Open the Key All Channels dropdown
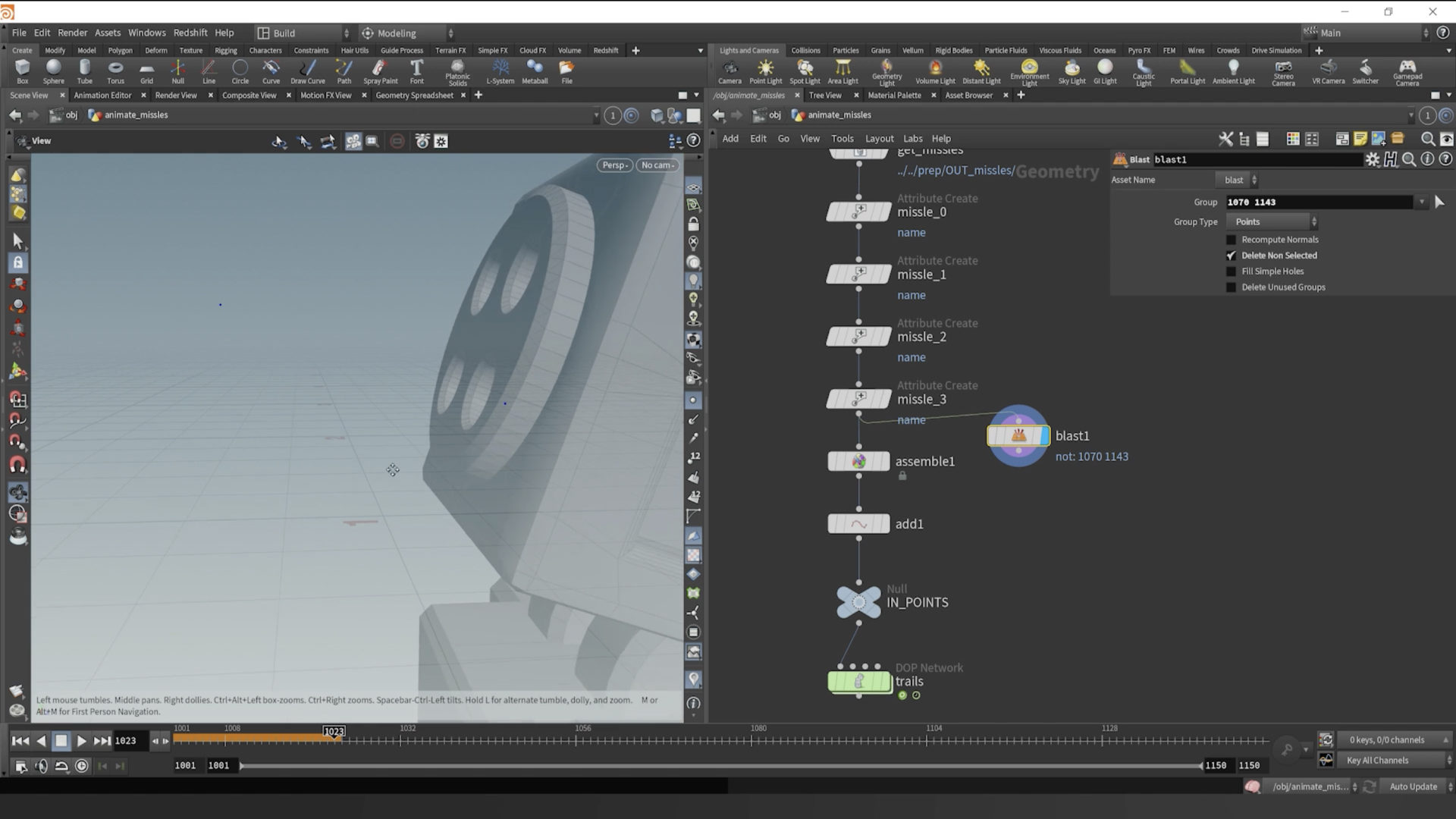The width and height of the screenshot is (1456, 819). [1397, 760]
